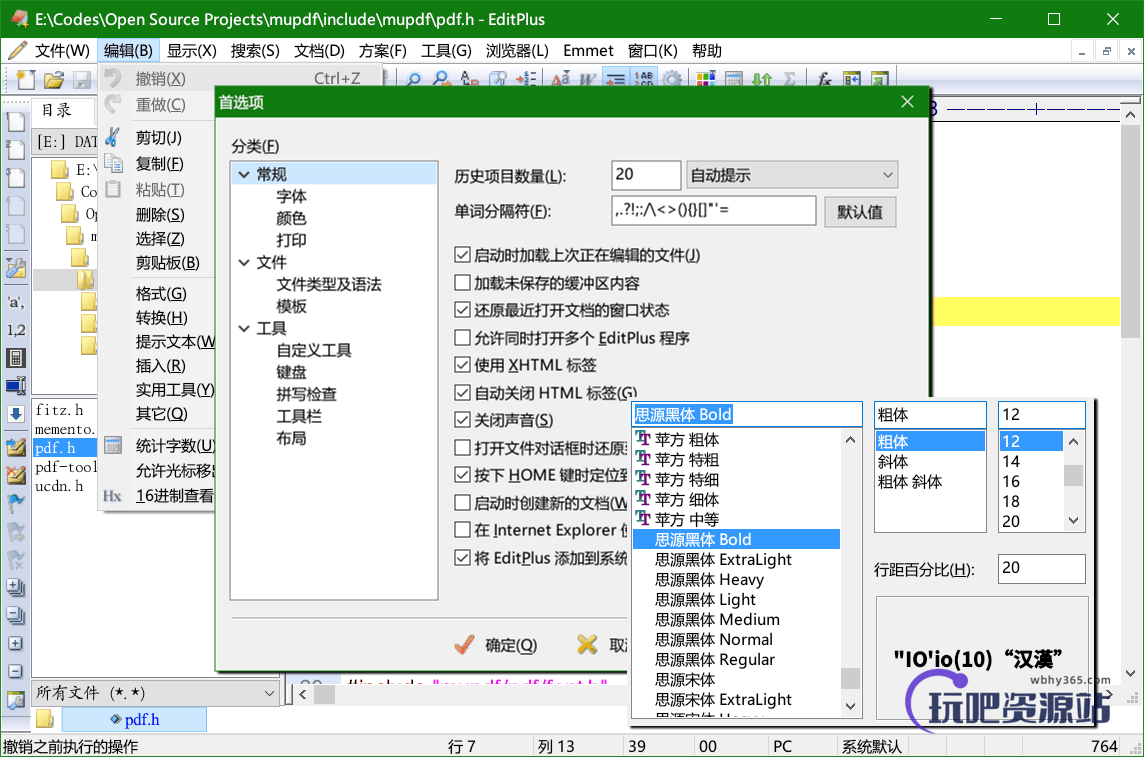Click the 确定(O) button
Viewport: 1144px width, 757px height.
(496, 645)
